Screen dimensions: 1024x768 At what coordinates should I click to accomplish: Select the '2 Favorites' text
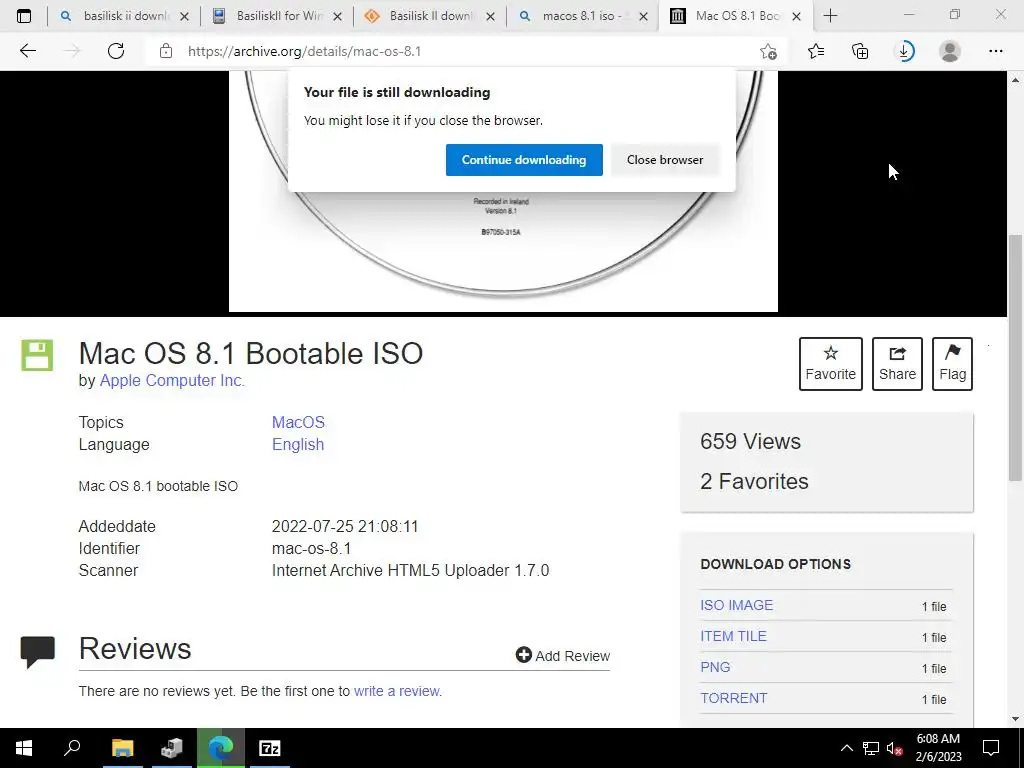coord(754,481)
